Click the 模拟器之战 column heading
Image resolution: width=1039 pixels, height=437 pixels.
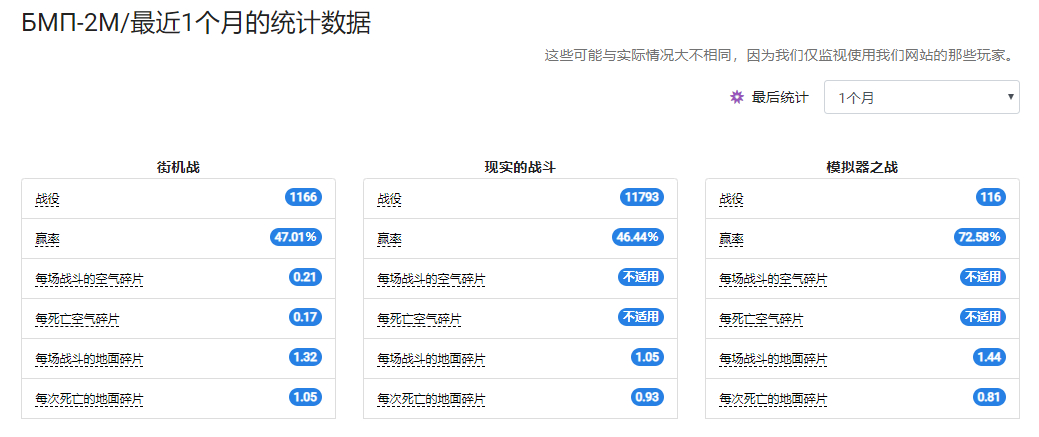coord(862,168)
